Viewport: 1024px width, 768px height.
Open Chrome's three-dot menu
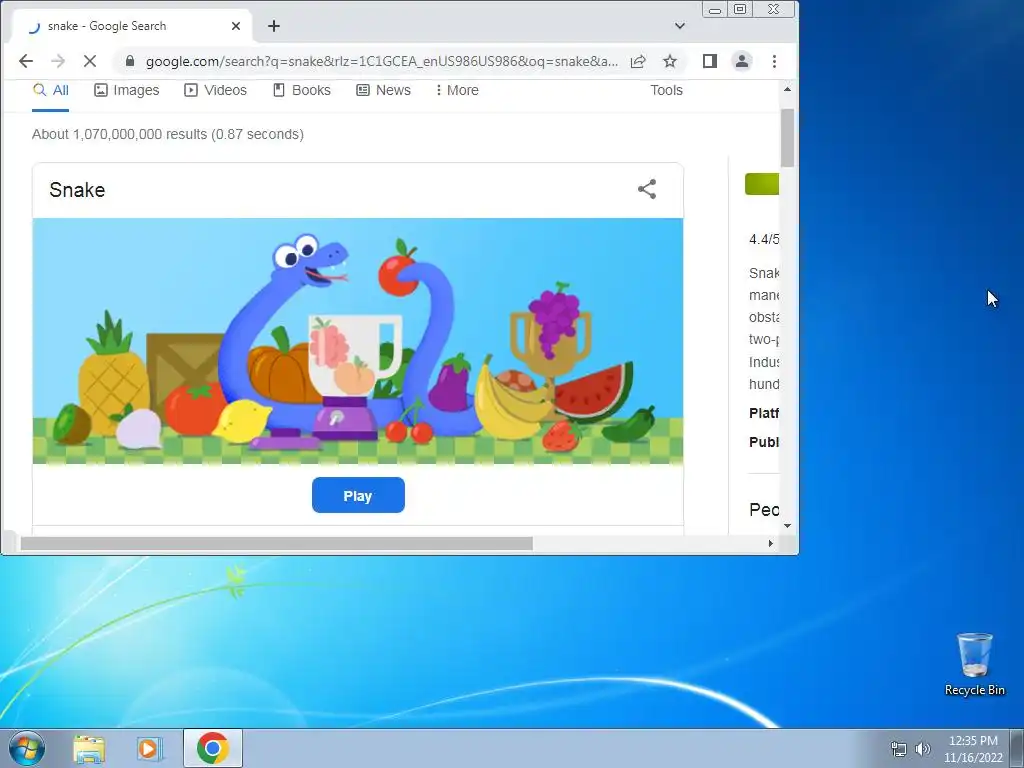(x=775, y=61)
